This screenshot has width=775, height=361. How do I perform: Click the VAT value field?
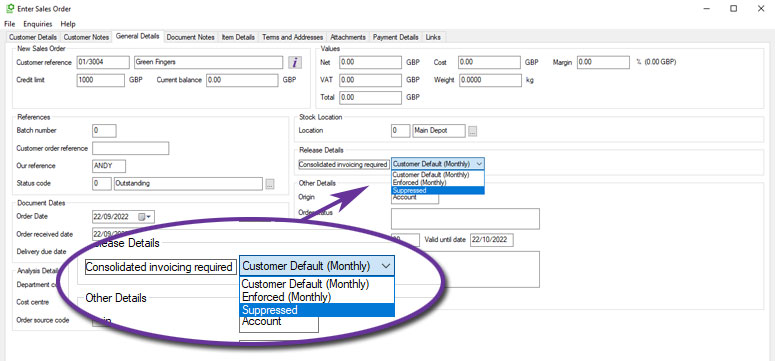pyautogui.click(x=371, y=80)
